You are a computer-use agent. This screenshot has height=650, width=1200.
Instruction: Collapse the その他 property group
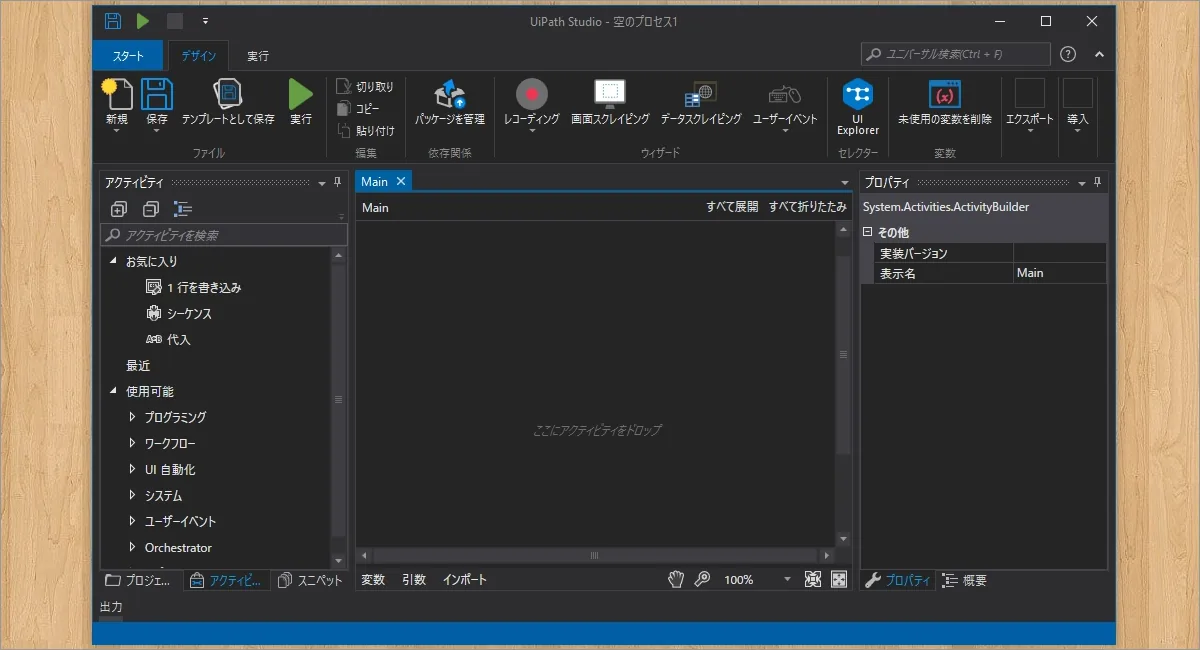pos(868,232)
